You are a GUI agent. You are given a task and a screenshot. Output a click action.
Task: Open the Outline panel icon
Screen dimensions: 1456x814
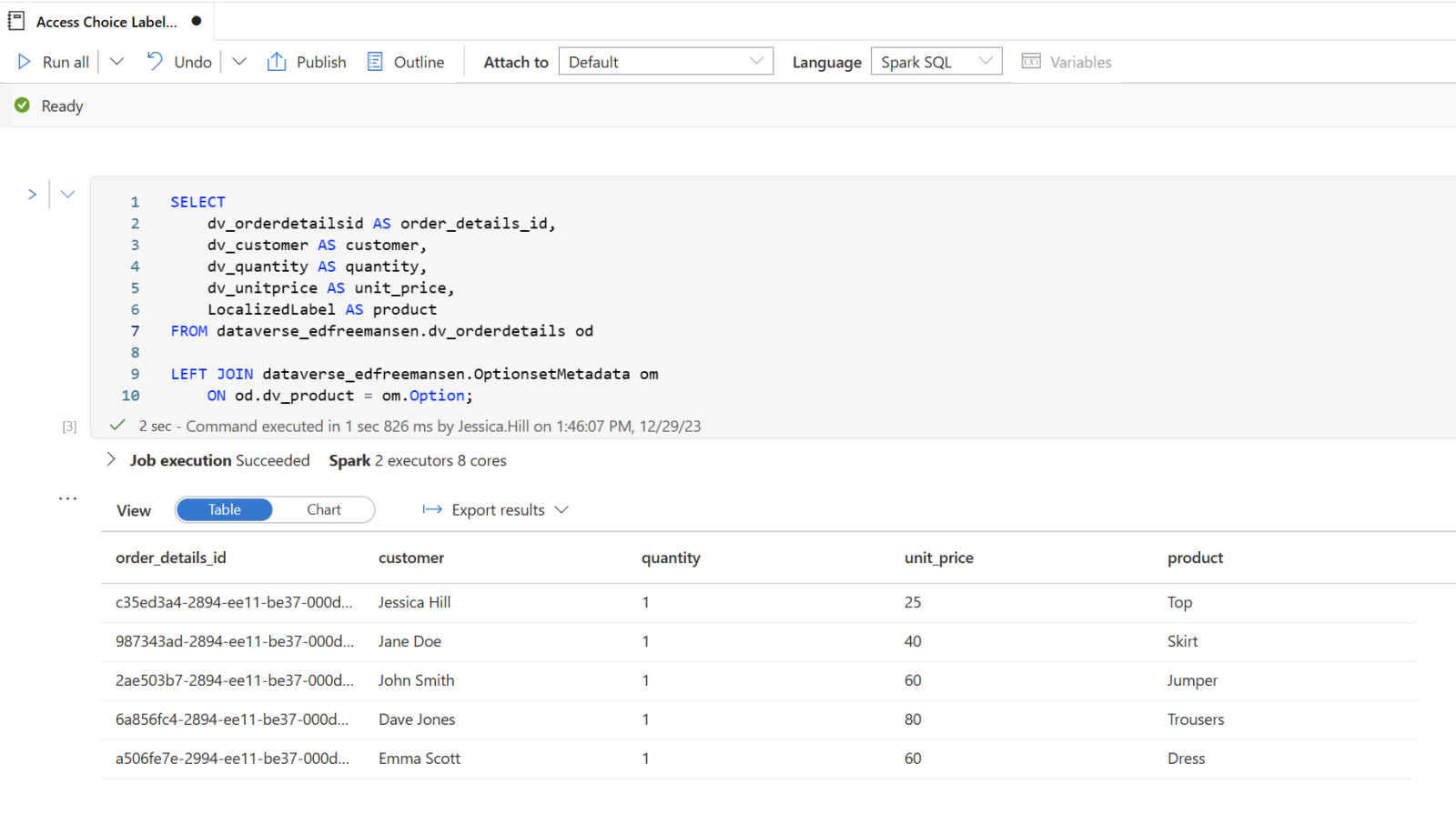pyautogui.click(x=375, y=62)
